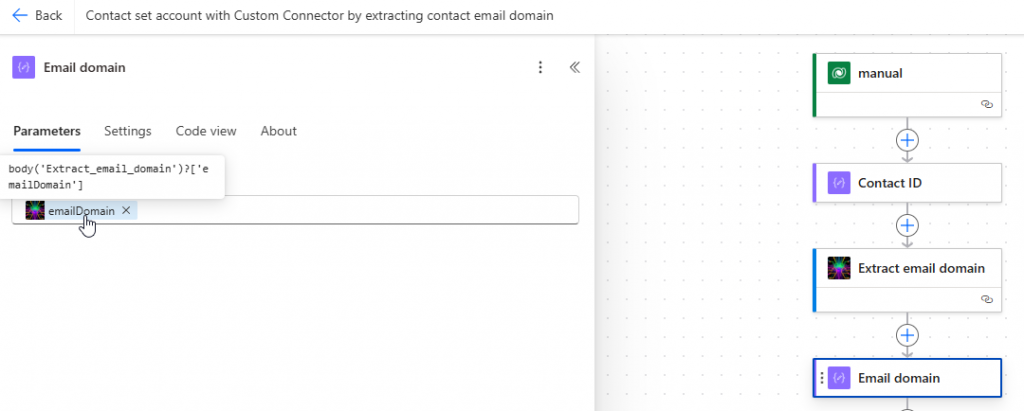Viewport: 1024px width, 411px height.
Task: Collapse the Email domain details panel
Action: pyautogui.click(x=575, y=68)
